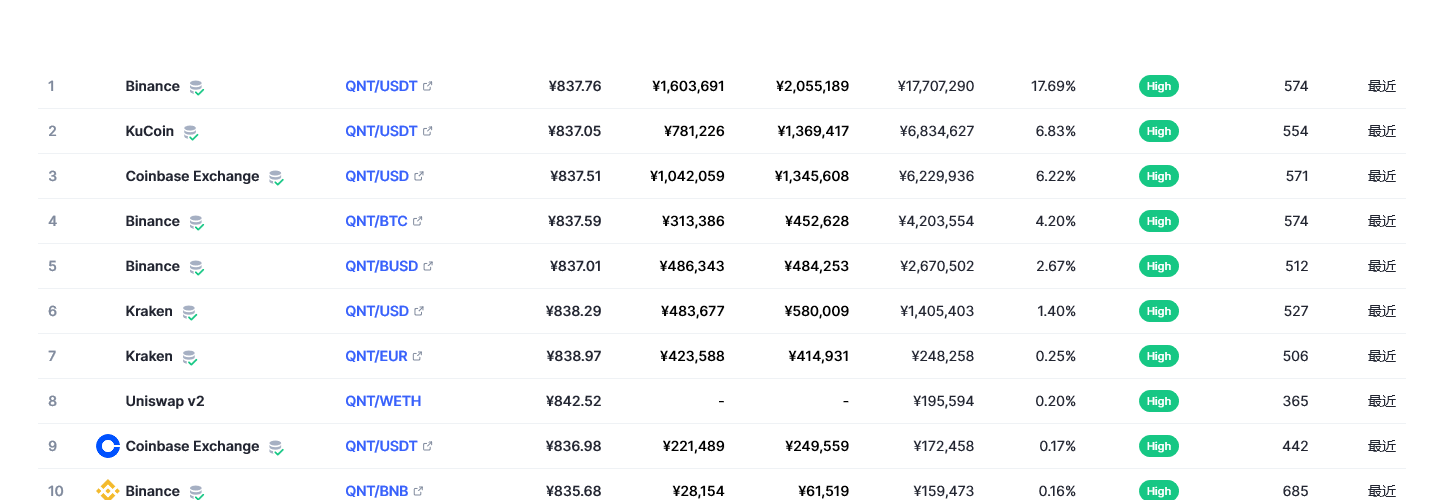1450x500 pixels.
Task: Click the depth value ¥1,369,417
Action: point(812,131)
